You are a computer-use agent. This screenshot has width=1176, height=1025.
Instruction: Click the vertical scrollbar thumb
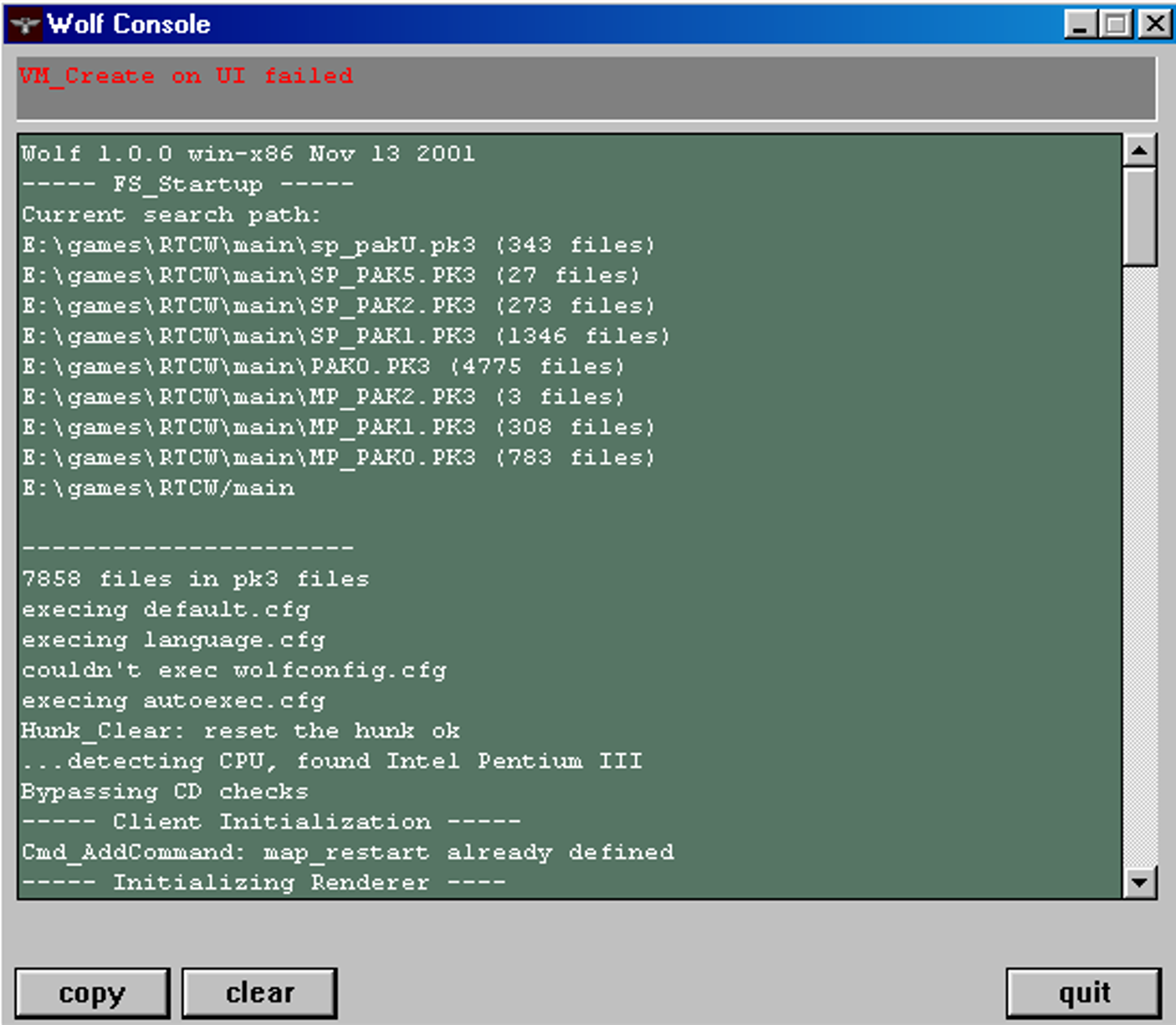[x=1139, y=217]
